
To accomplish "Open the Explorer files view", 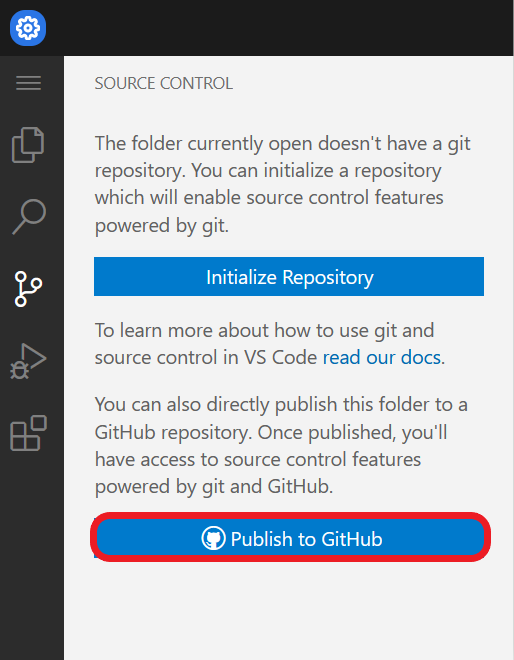I will coord(28,145).
